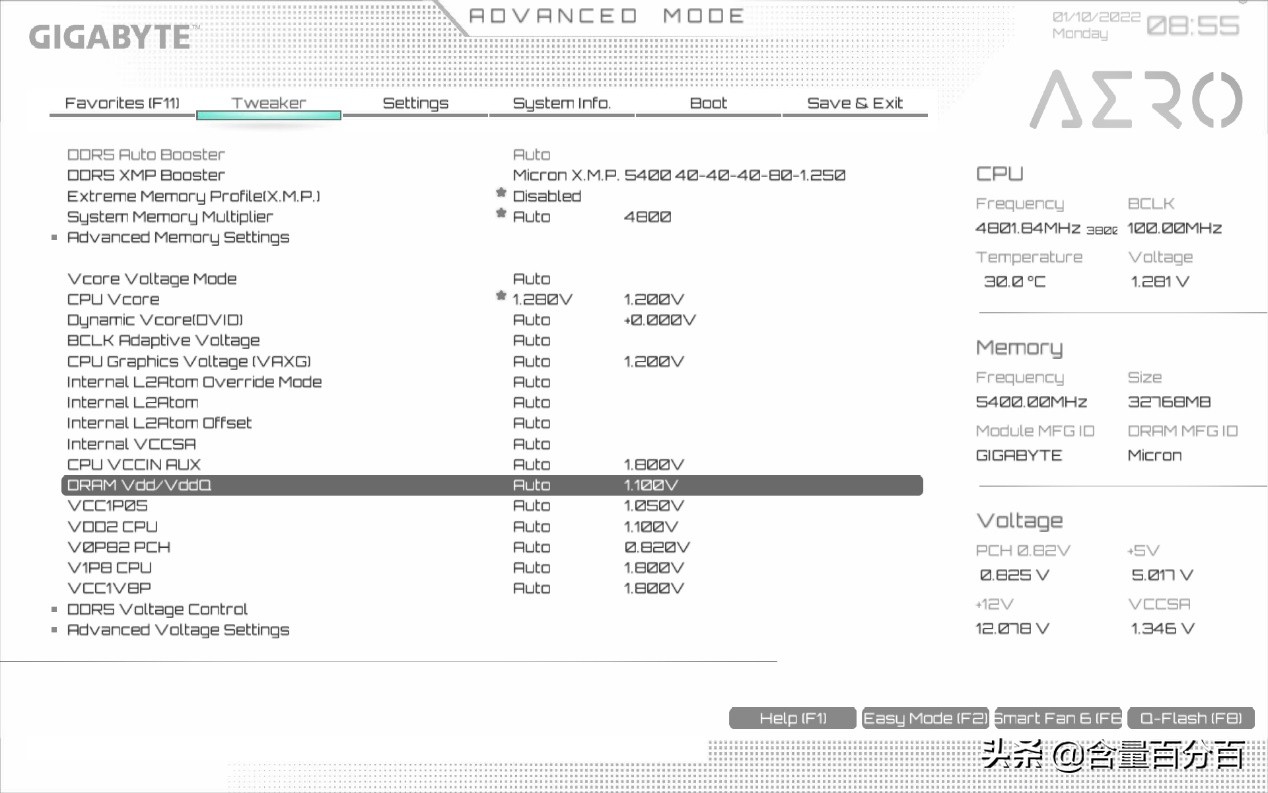Screen dimensions: 1268x793
Task: Click the GIGABYTE logo
Action: [x=110, y=38]
